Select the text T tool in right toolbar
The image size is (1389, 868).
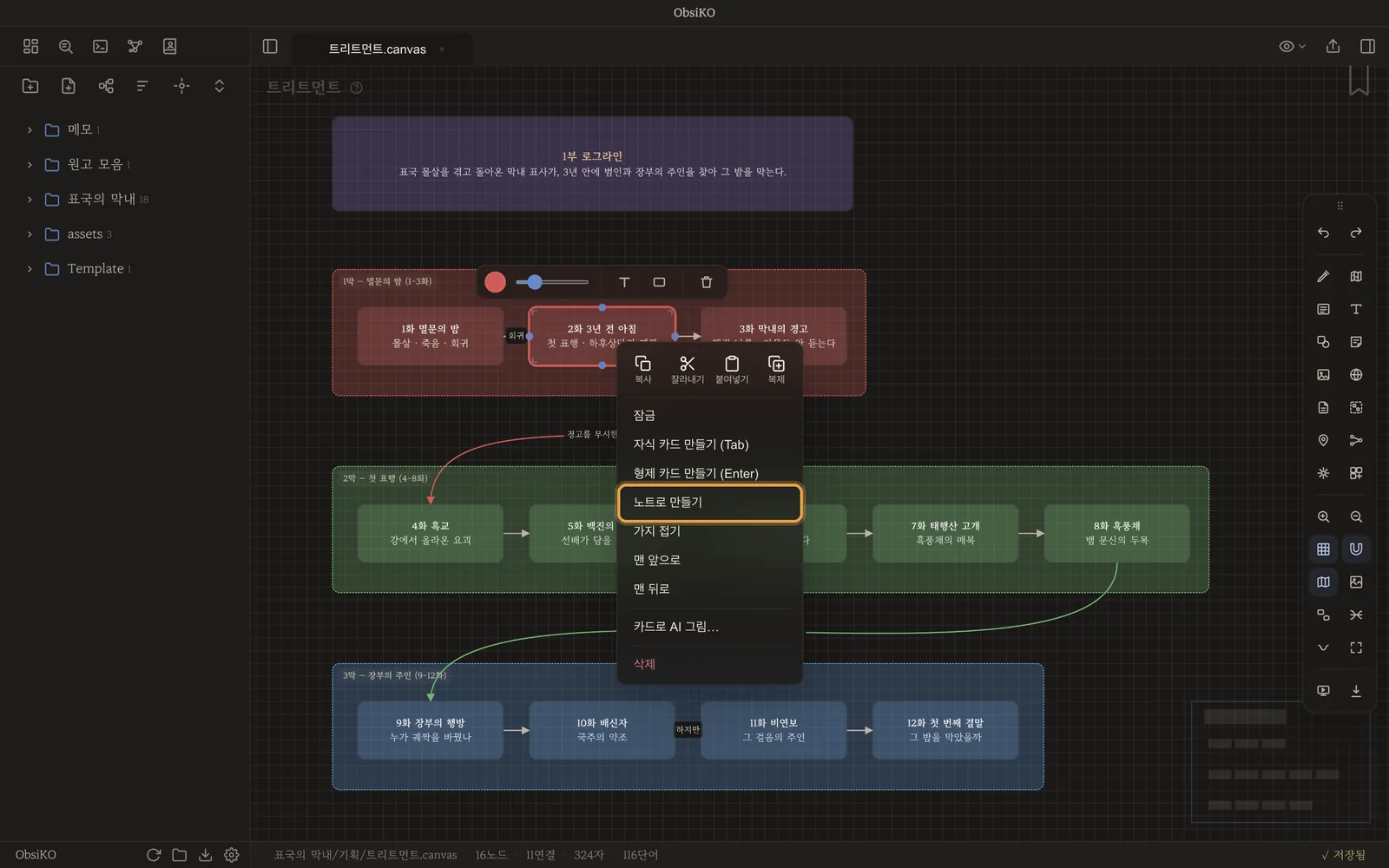point(1356,309)
